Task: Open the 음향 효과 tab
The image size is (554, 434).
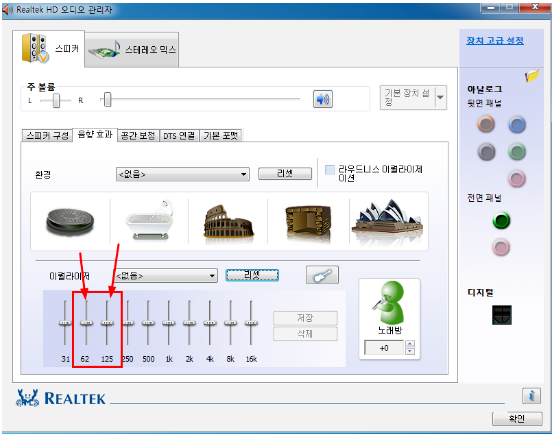Action: tap(95, 135)
